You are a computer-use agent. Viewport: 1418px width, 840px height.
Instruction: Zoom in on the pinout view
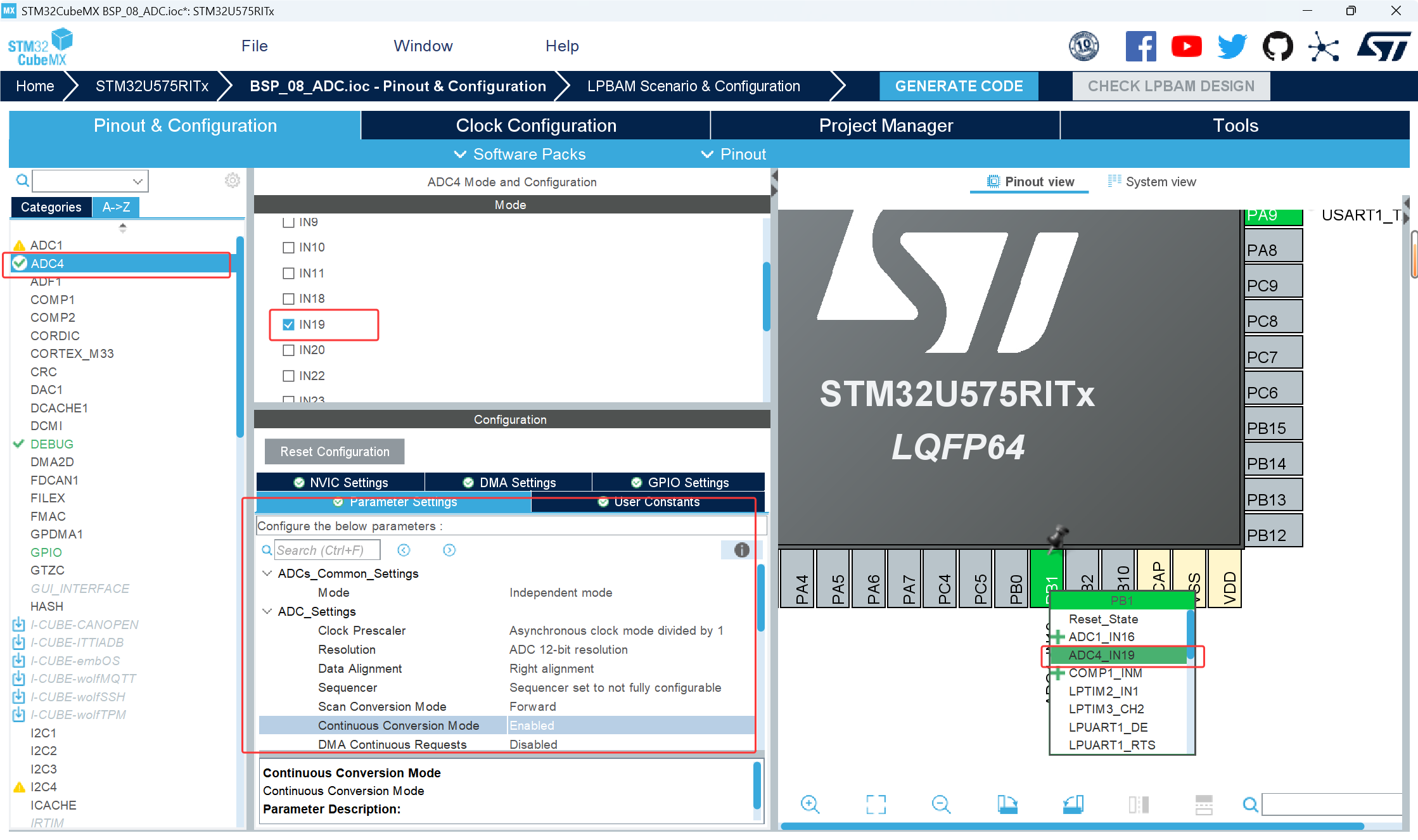(x=810, y=805)
